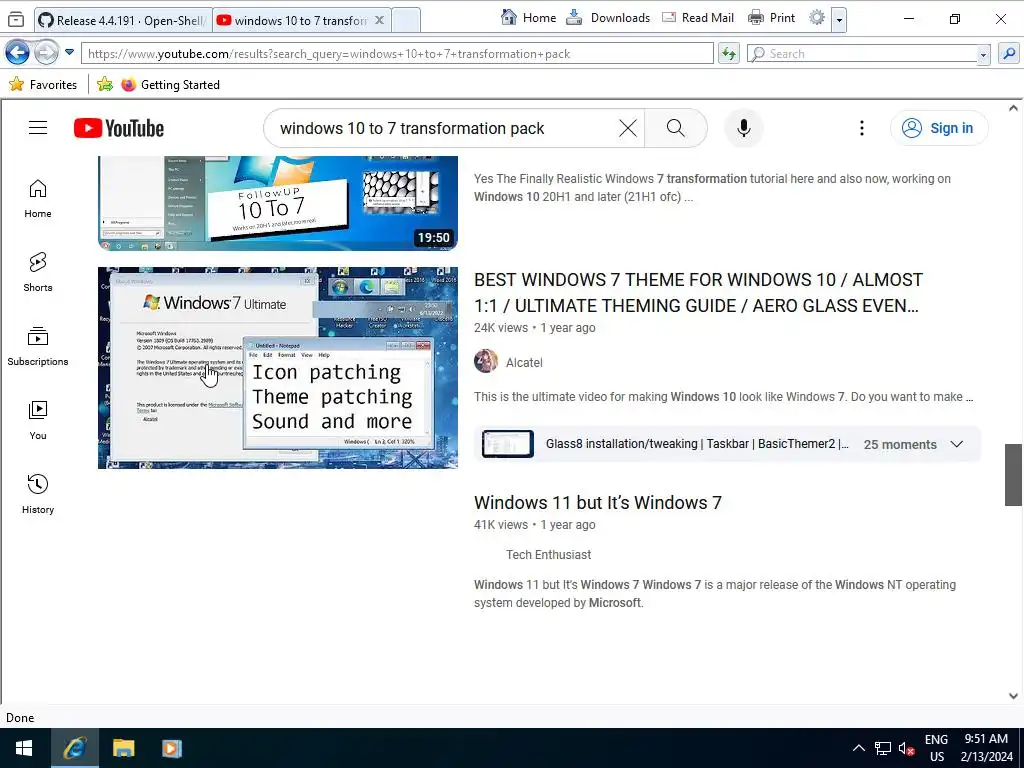Go to Home in YouTube sidebar
This screenshot has width=1024, height=768.
click(x=38, y=199)
